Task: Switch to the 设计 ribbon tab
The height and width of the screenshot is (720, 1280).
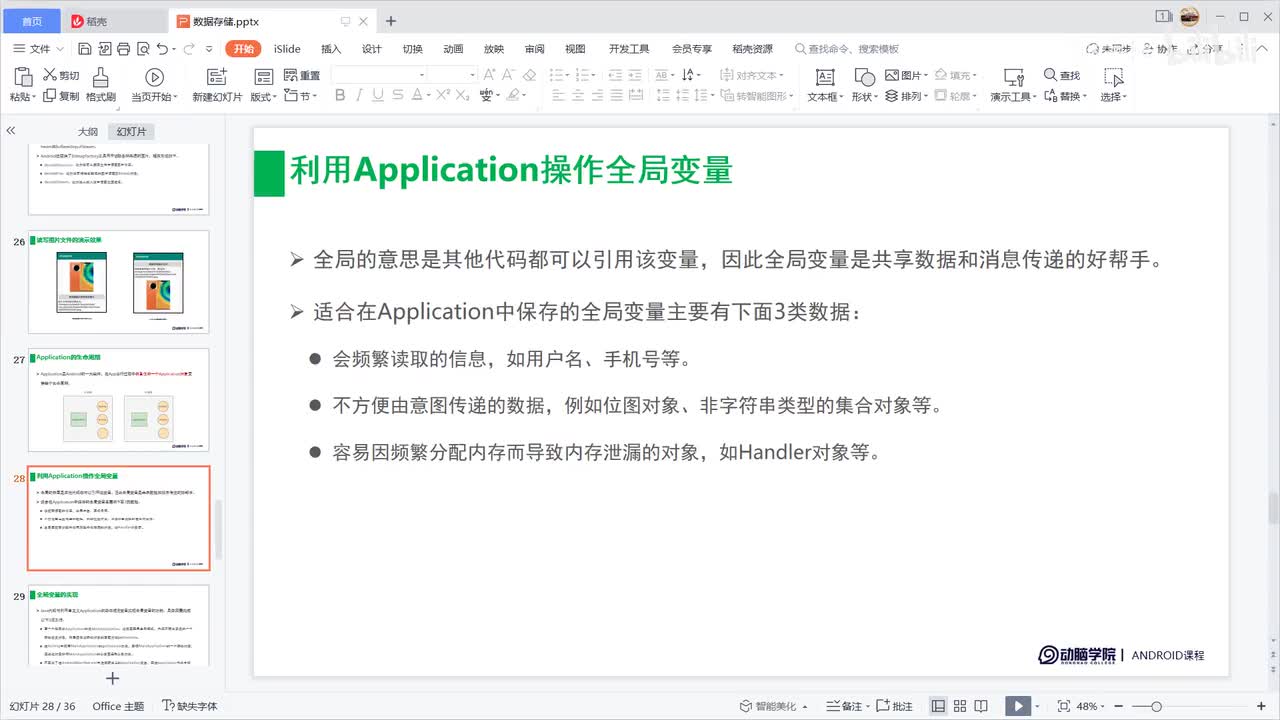Action: (x=372, y=49)
